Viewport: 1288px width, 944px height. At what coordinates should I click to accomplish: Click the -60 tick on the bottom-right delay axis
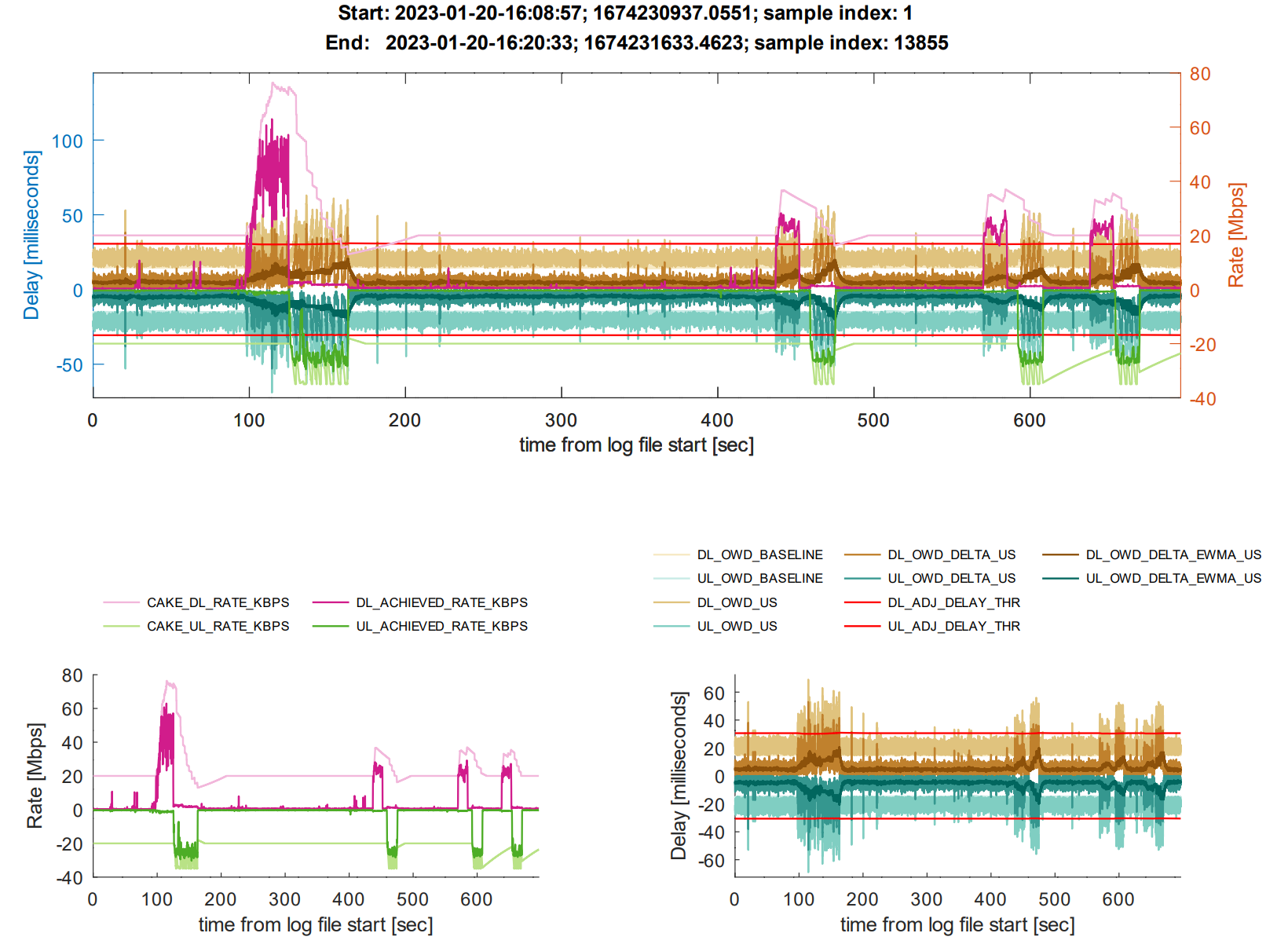pyautogui.click(x=711, y=861)
